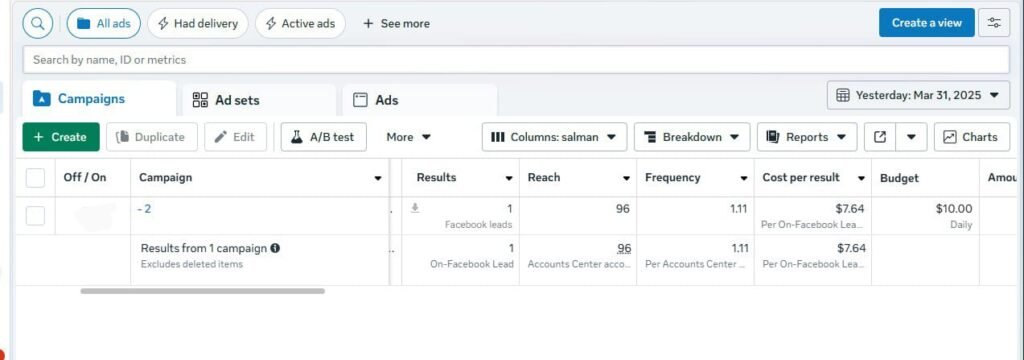1024x360 pixels.
Task: Select the Active ads filter
Action: [300, 24]
